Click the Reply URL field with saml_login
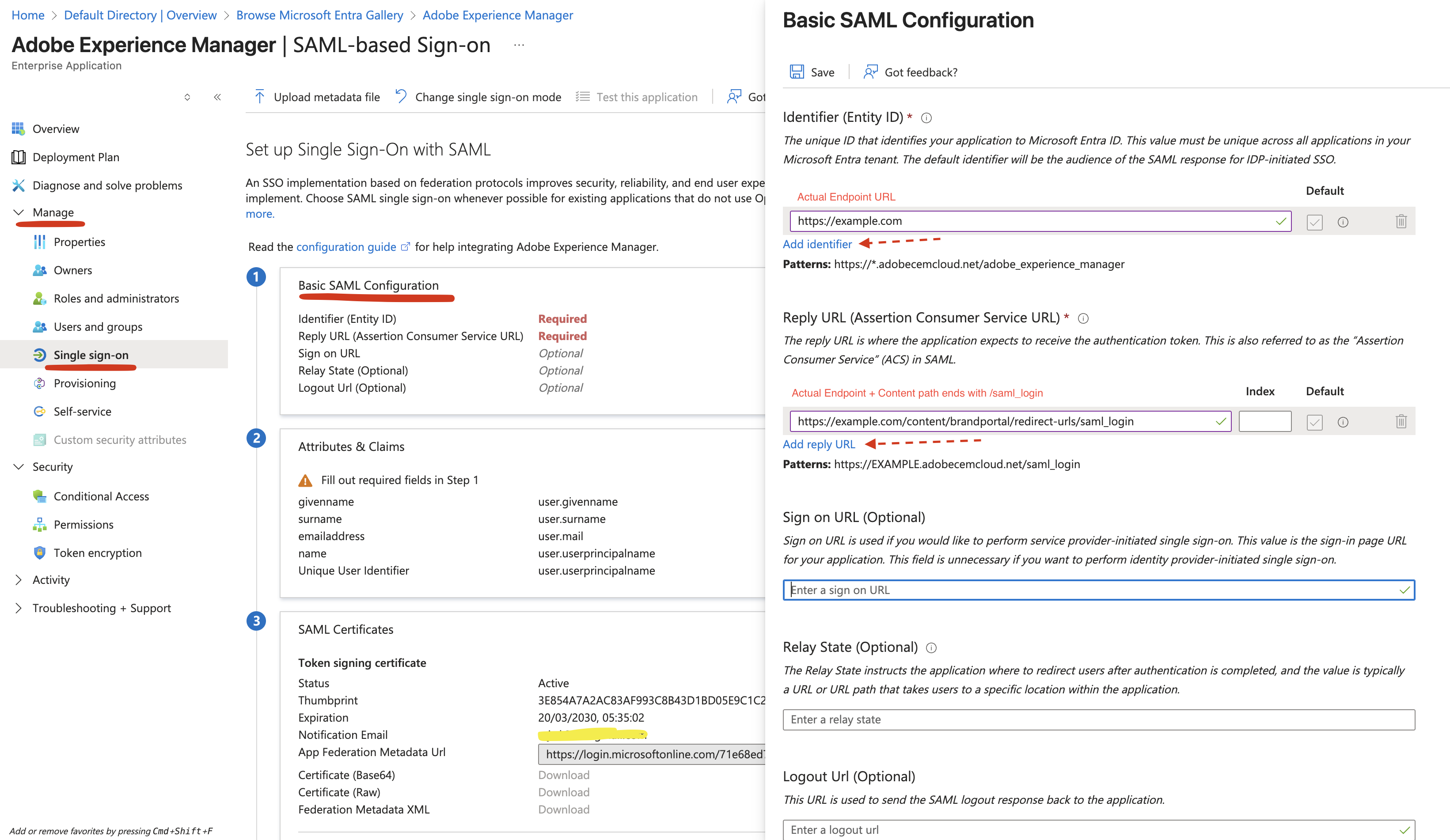This screenshot has height=840, width=1450. pos(1010,421)
